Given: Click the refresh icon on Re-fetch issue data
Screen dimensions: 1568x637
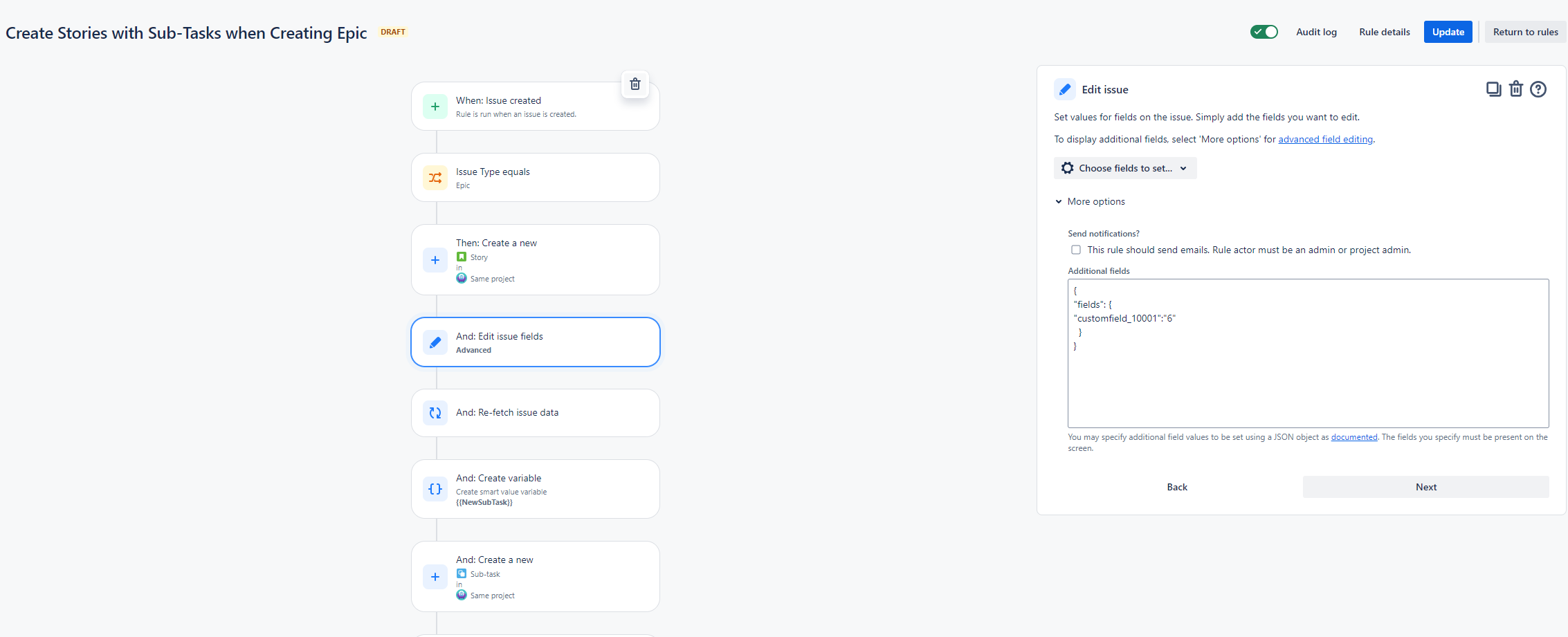Looking at the screenshot, I should [x=435, y=413].
